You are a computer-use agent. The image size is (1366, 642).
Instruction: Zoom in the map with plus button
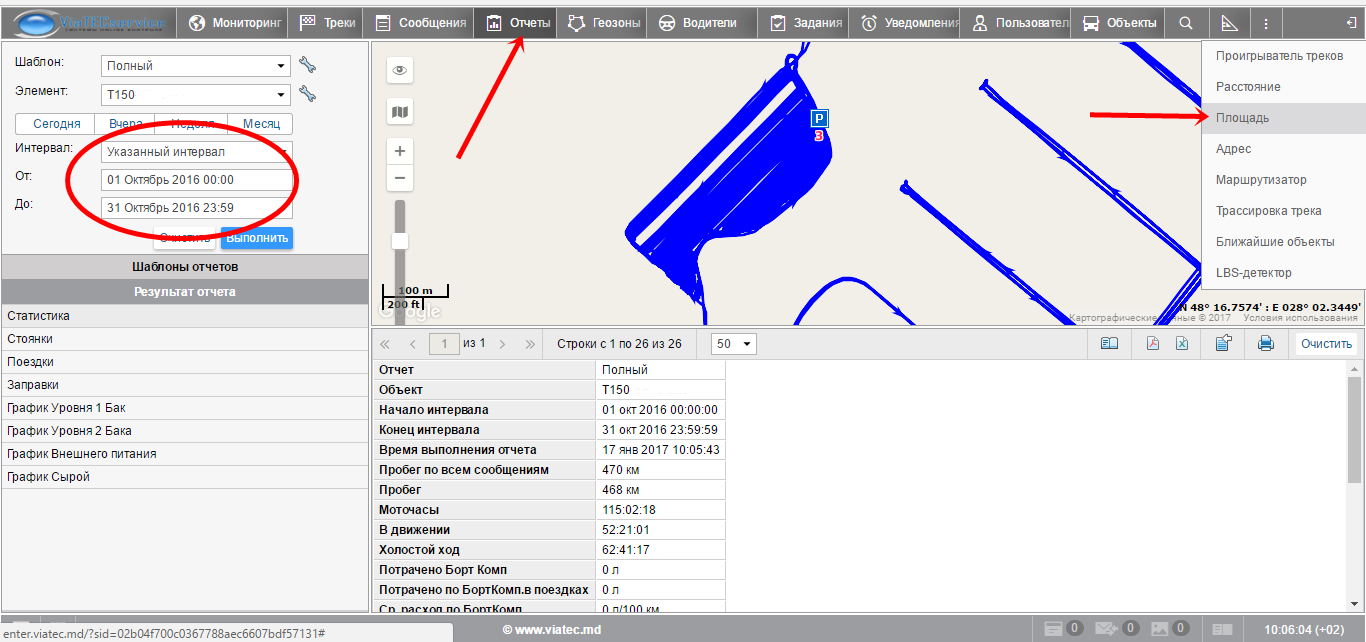[400, 151]
